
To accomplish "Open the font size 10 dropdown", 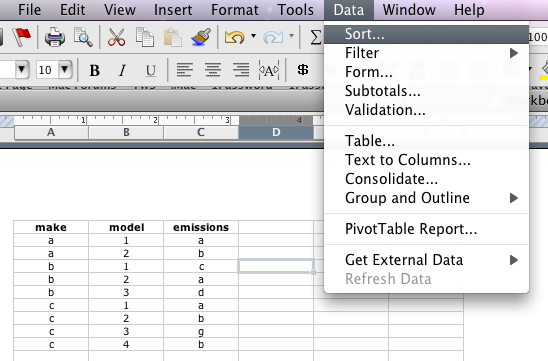I will [x=65, y=69].
